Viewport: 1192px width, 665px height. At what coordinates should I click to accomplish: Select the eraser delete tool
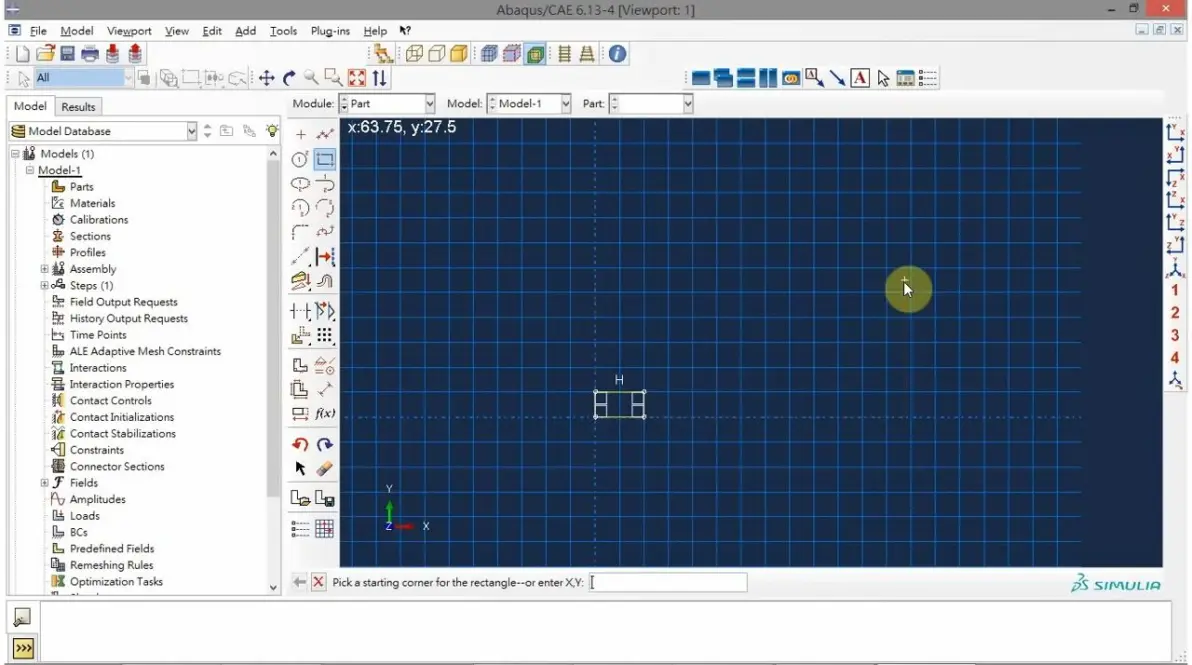[x=325, y=469]
